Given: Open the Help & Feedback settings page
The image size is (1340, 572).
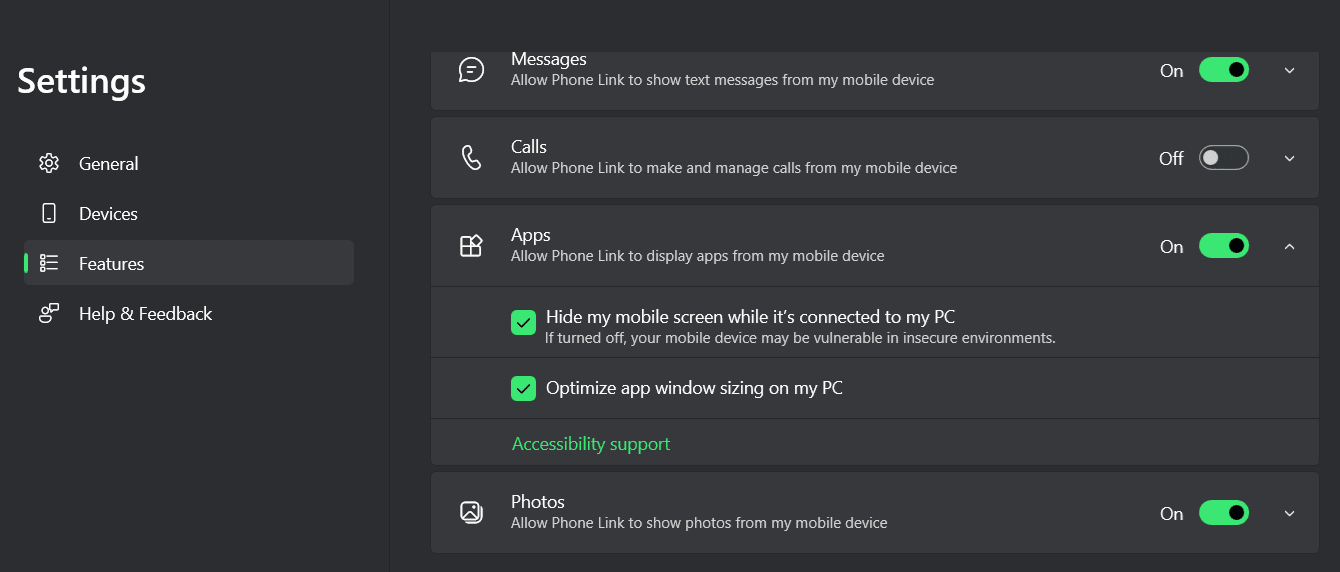Looking at the screenshot, I should coord(189,313).
